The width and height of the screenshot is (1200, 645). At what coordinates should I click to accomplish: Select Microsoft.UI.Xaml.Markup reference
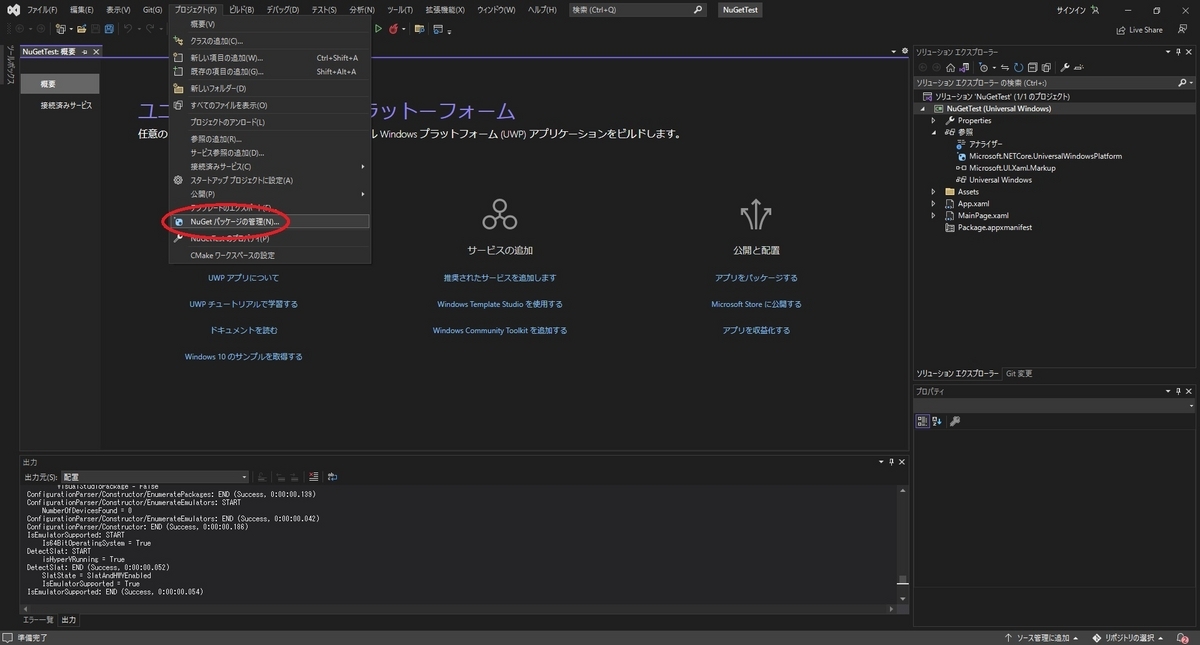click(x=1012, y=168)
